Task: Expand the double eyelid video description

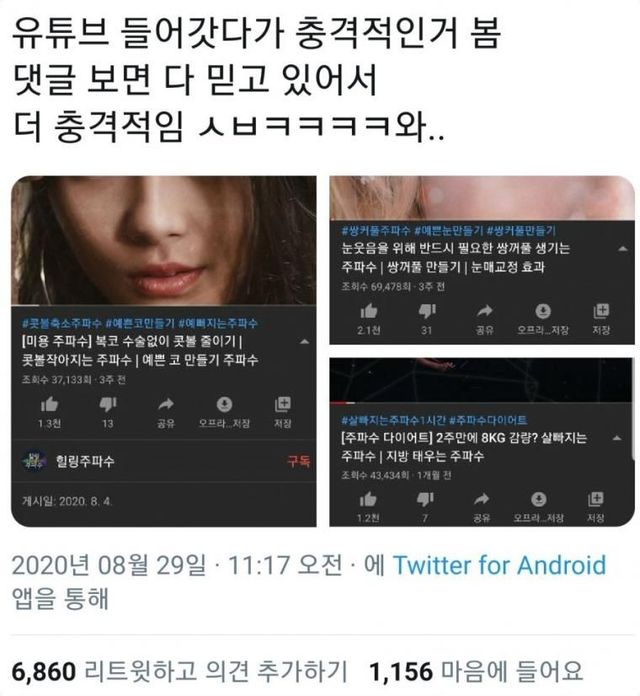Action: click(623, 249)
